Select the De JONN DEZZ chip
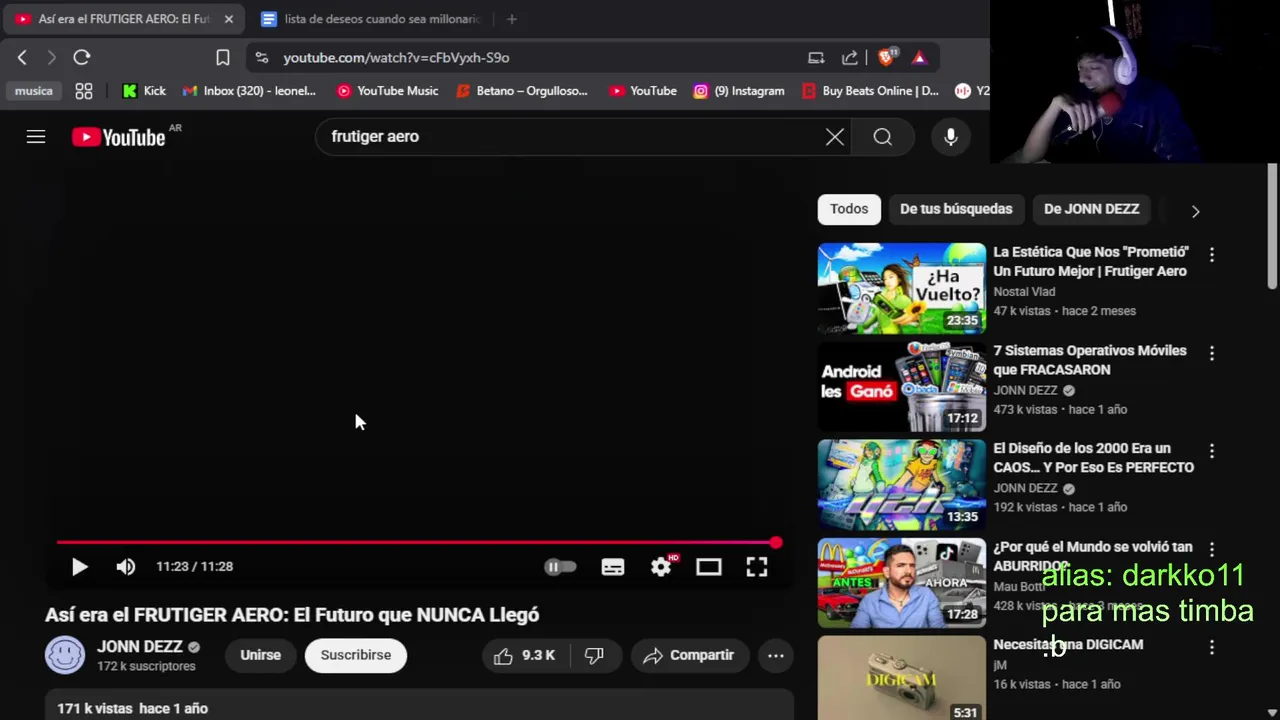1280x720 pixels. [1091, 209]
